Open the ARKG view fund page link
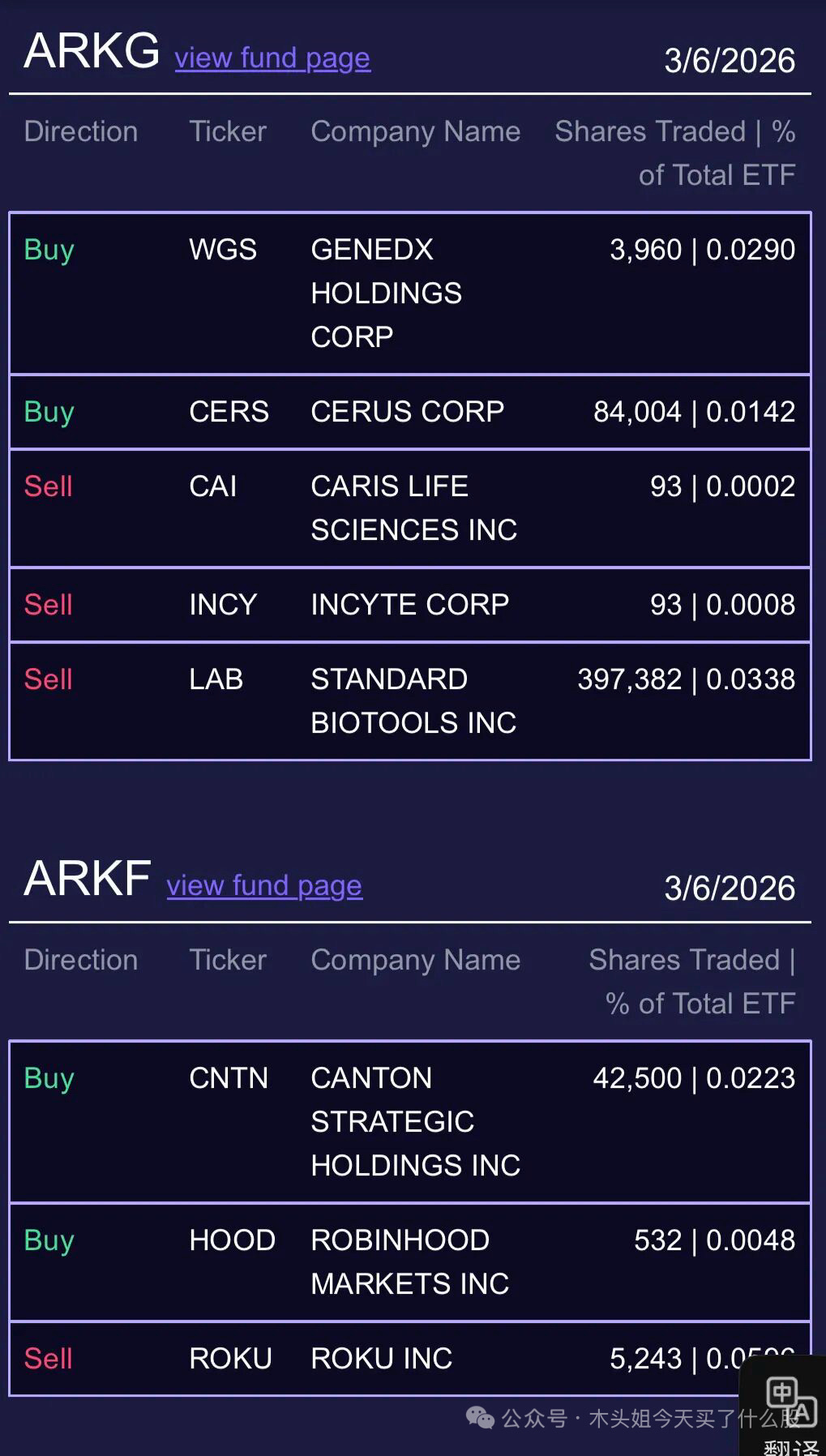This screenshot has width=826, height=1456. click(x=272, y=58)
